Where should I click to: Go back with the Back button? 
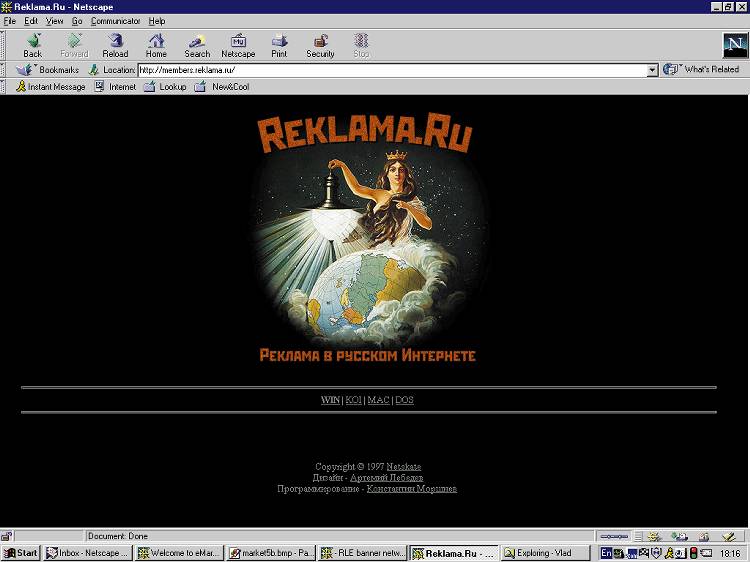tap(33, 45)
